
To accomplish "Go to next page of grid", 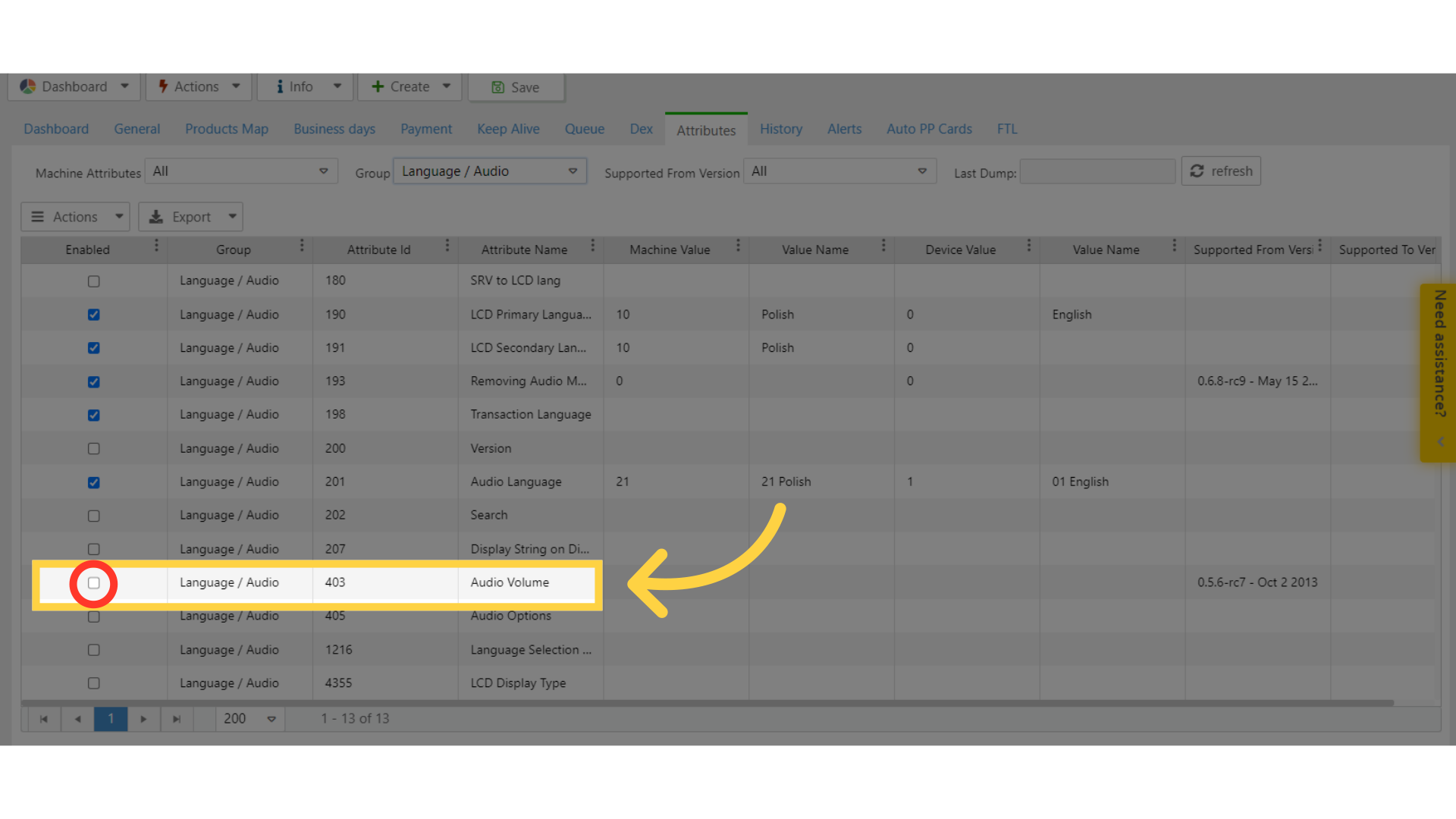I will coord(143,719).
